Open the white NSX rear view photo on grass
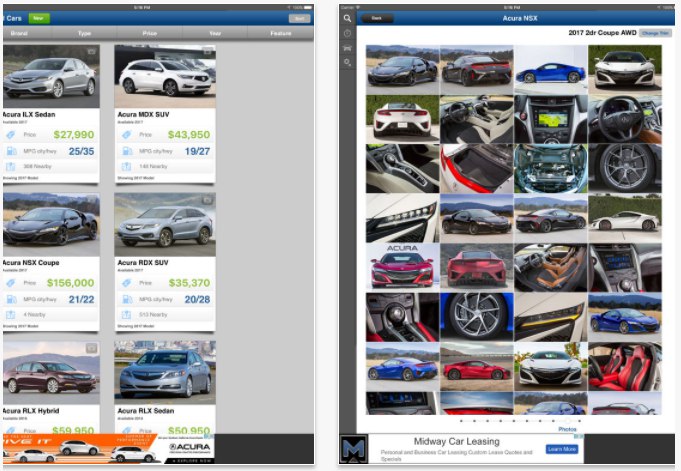The height and width of the screenshot is (471, 681). pos(402,119)
